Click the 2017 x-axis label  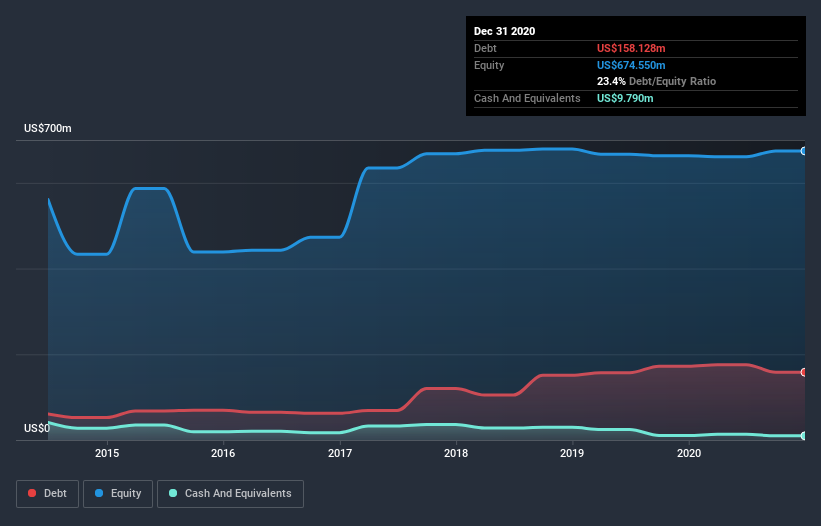pos(340,453)
